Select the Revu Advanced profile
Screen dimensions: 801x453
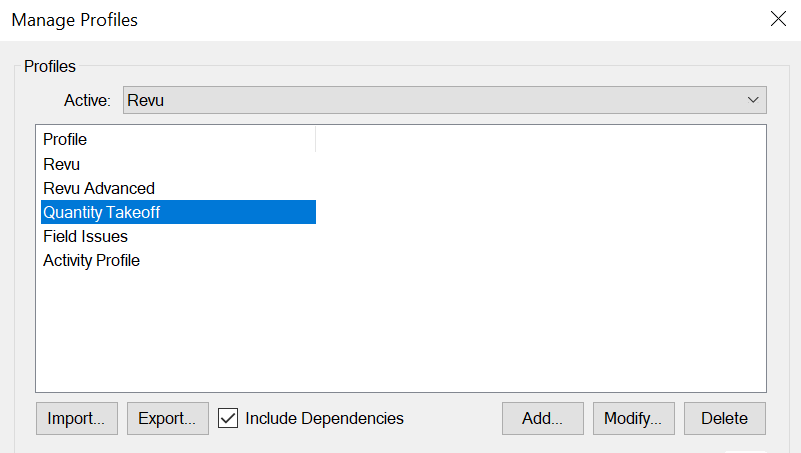click(x=178, y=188)
